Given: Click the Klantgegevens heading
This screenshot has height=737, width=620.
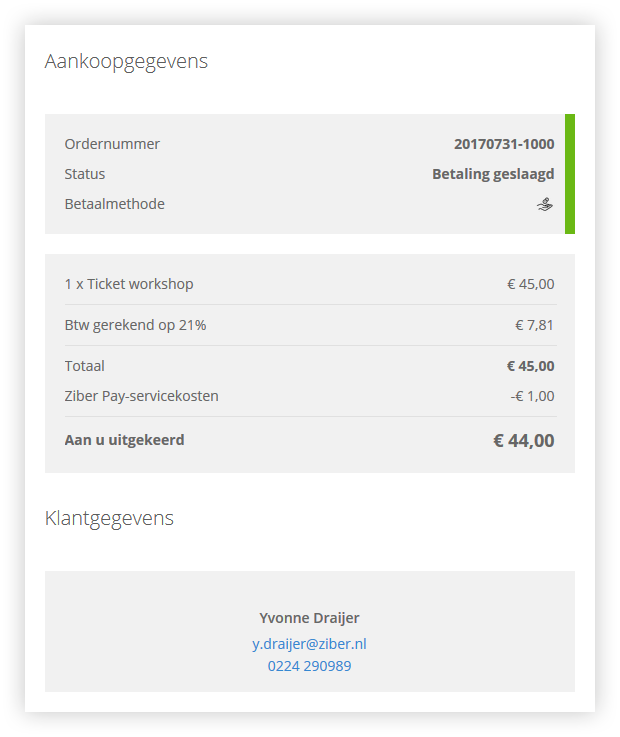Looking at the screenshot, I should (x=109, y=518).
